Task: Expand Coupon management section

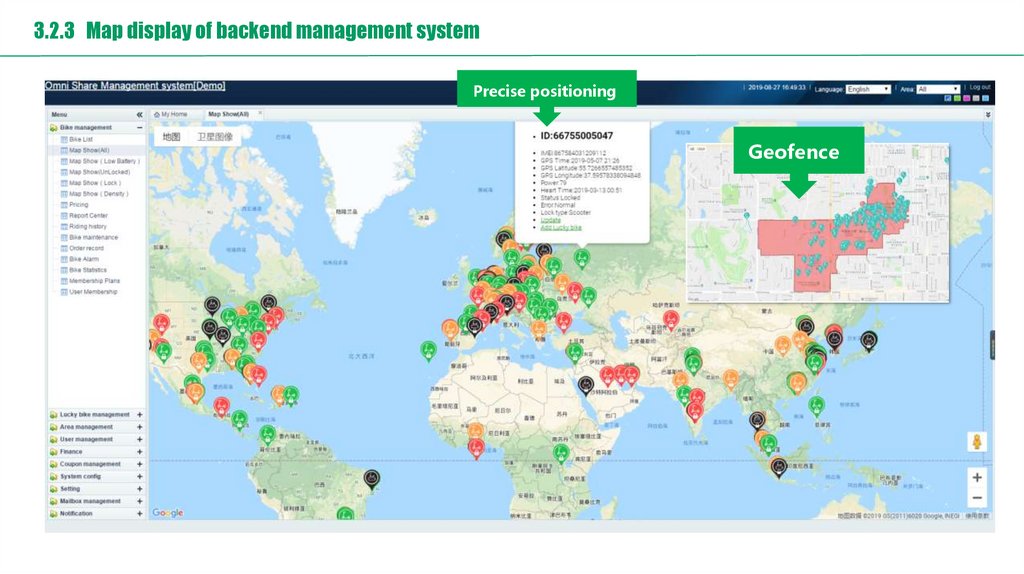Action: pyautogui.click(x=139, y=464)
